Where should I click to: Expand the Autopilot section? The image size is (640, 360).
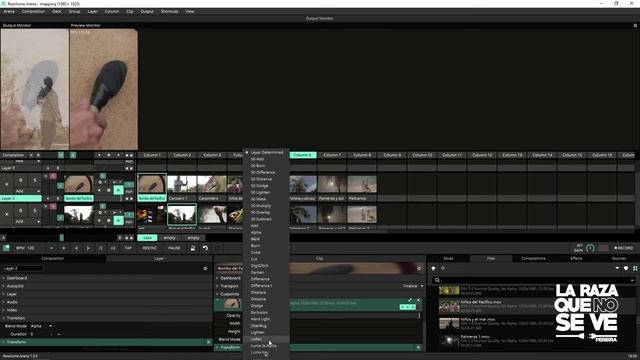pyautogui.click(x=106, y=286)
